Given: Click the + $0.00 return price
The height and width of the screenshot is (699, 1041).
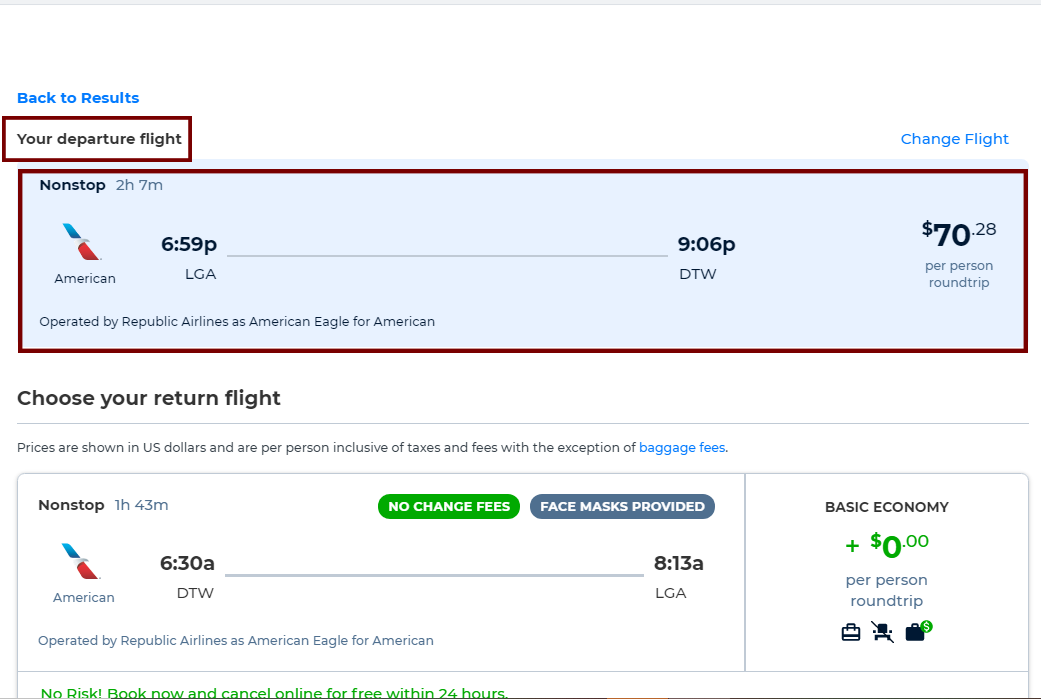Looking at the screenshot, I should tap(886, 546).
